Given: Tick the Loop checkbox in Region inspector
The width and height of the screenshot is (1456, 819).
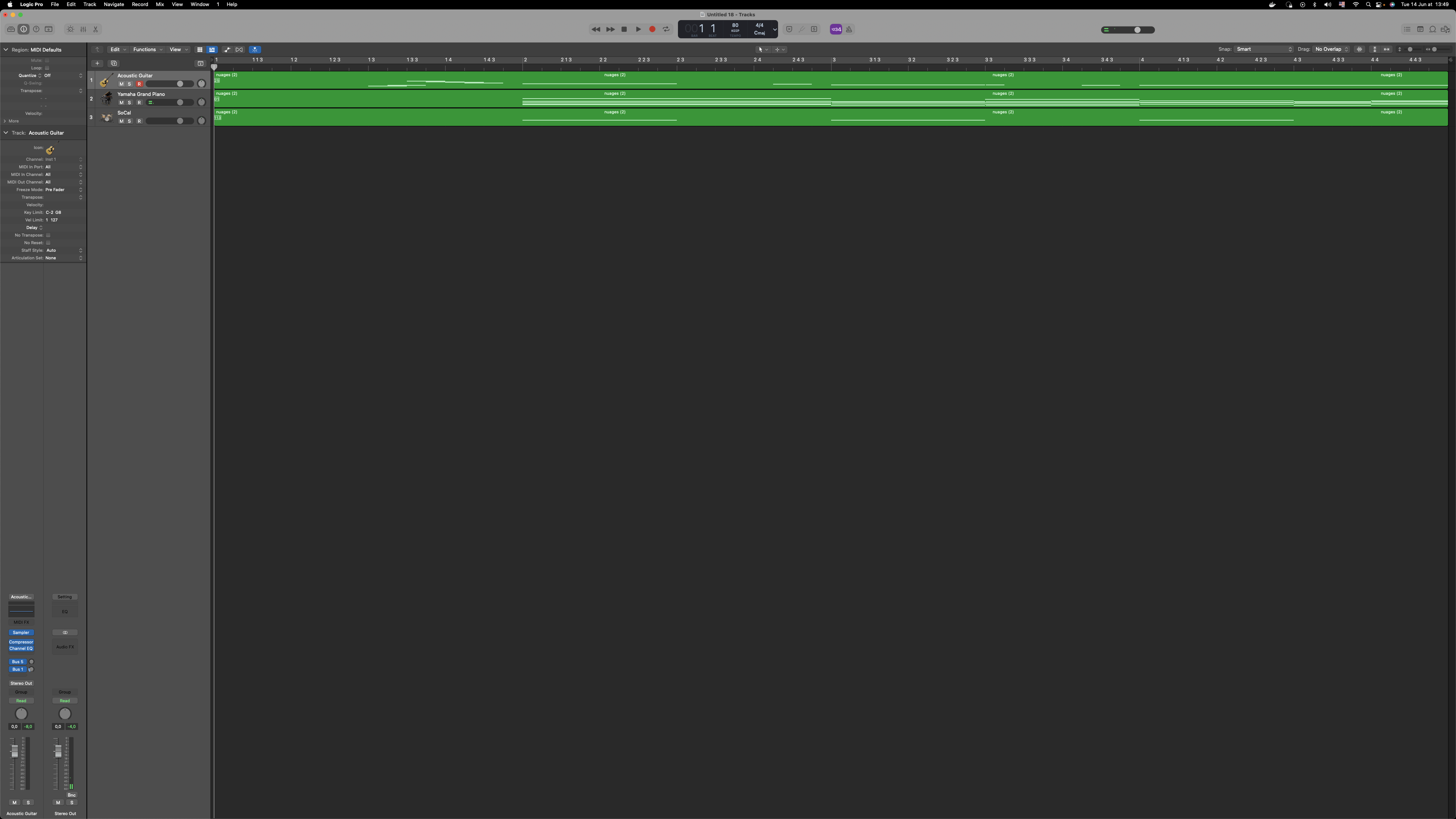Looking at the screenshot, I should point(47,68).
